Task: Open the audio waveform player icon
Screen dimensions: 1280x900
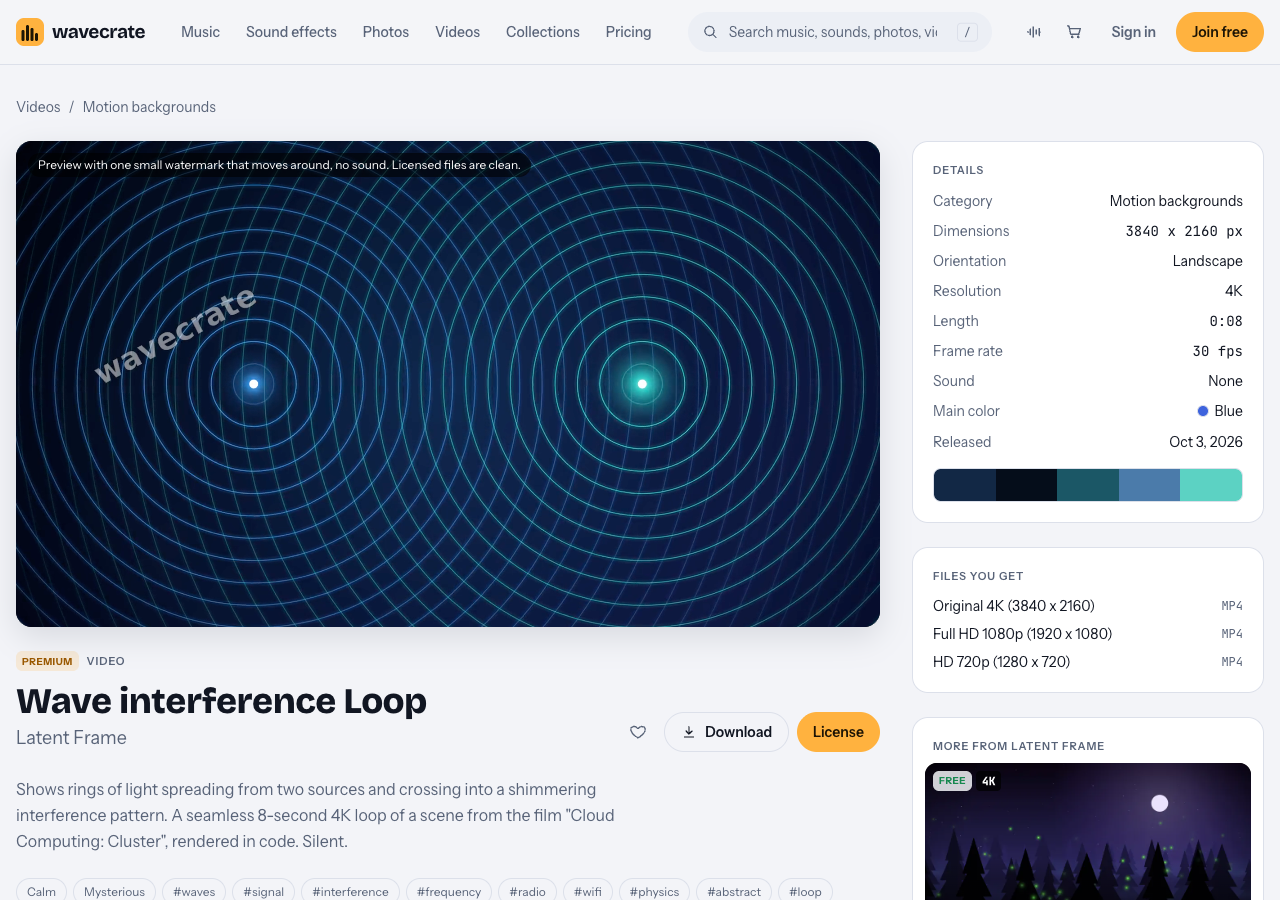Action: point(1034,32)
